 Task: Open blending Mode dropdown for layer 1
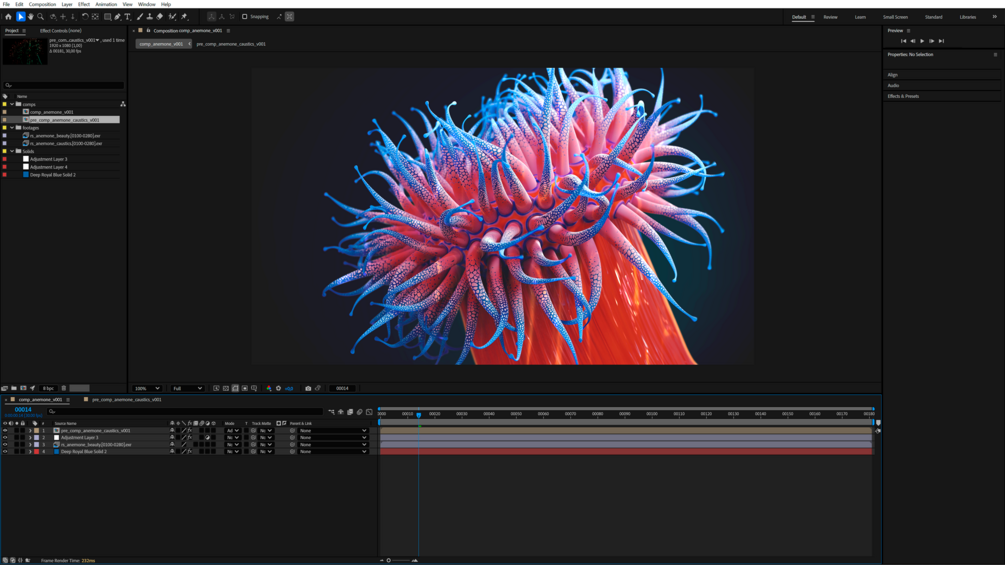tap(233, 430)
